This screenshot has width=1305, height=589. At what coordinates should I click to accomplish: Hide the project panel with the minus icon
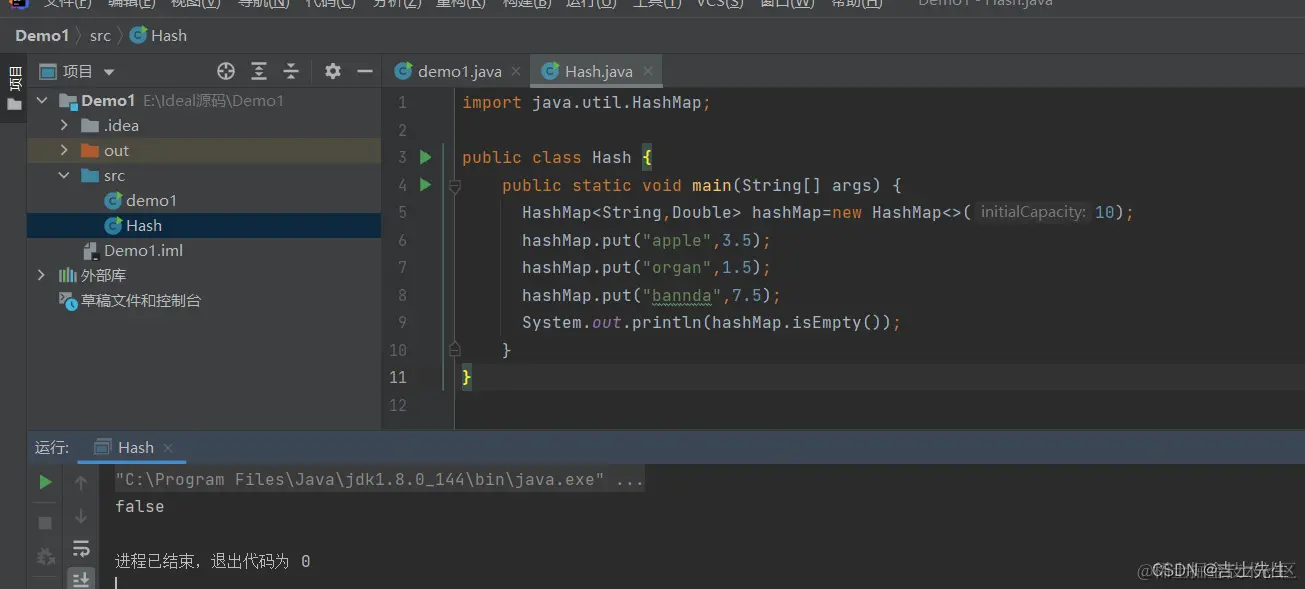coord(365,71)
